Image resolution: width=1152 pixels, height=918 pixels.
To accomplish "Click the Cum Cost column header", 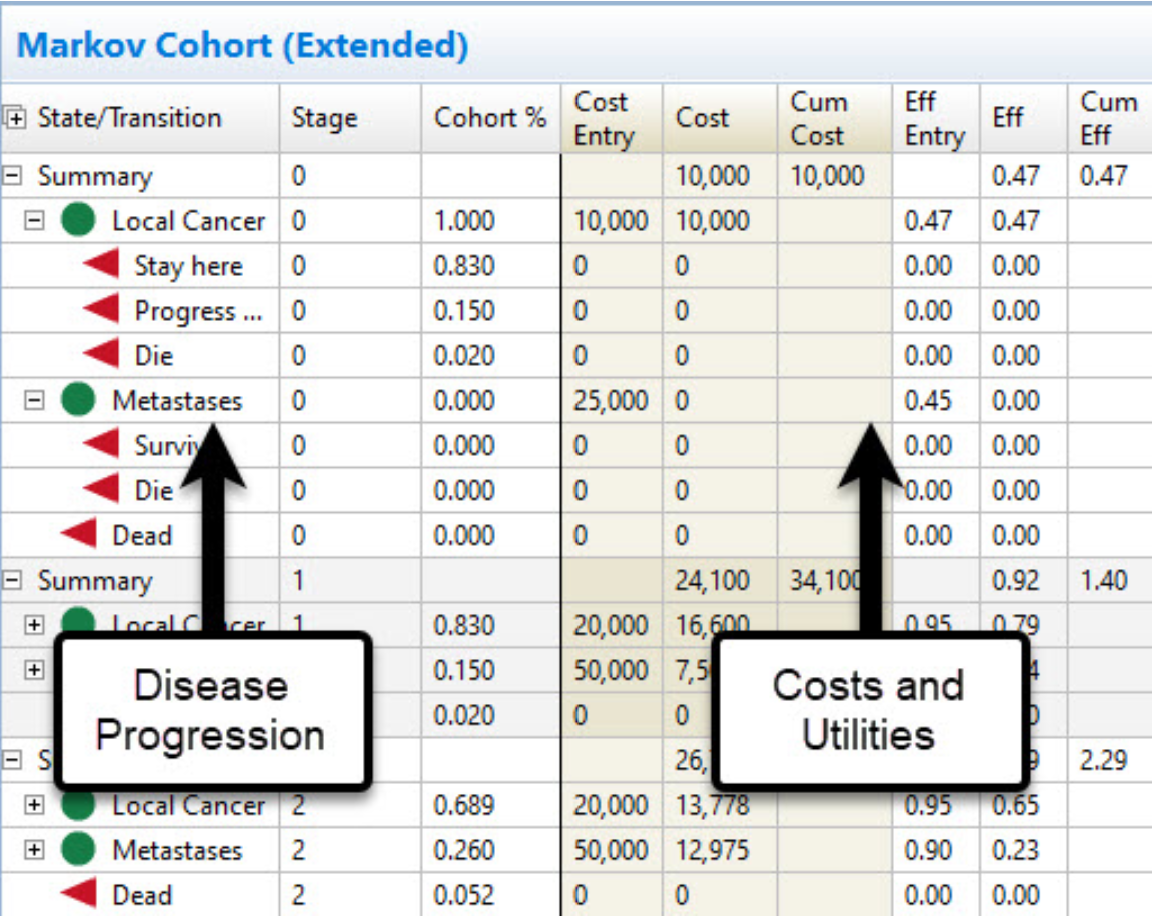I will (818, 118).
